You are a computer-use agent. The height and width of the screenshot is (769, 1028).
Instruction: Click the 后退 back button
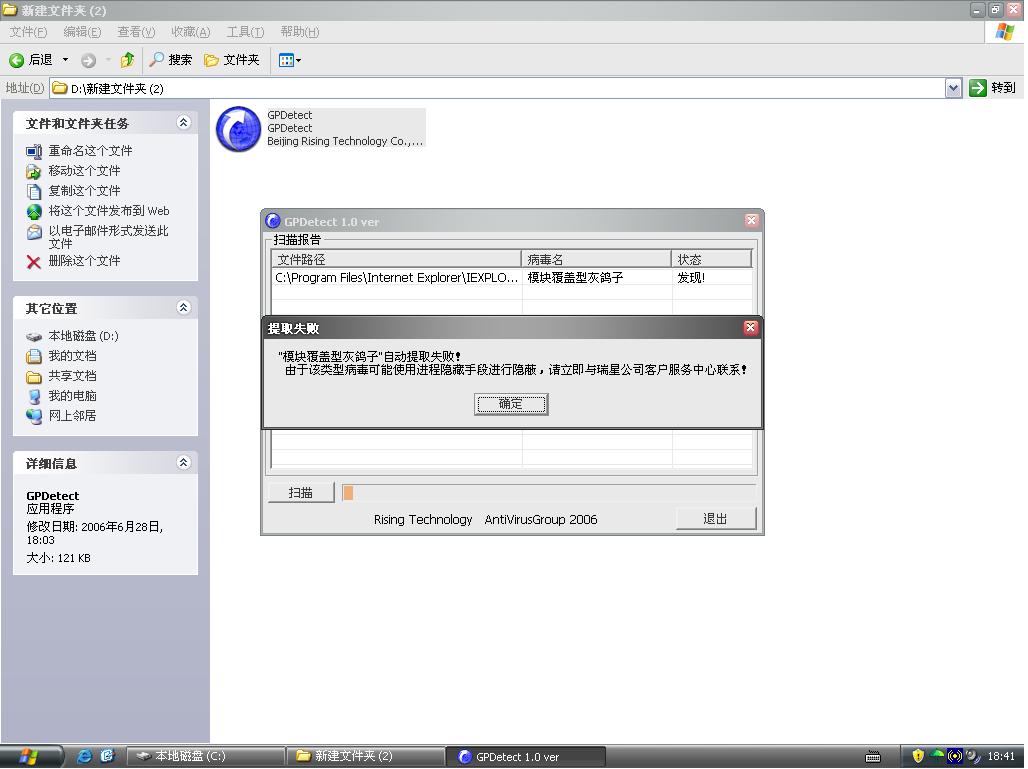point(31,60)
